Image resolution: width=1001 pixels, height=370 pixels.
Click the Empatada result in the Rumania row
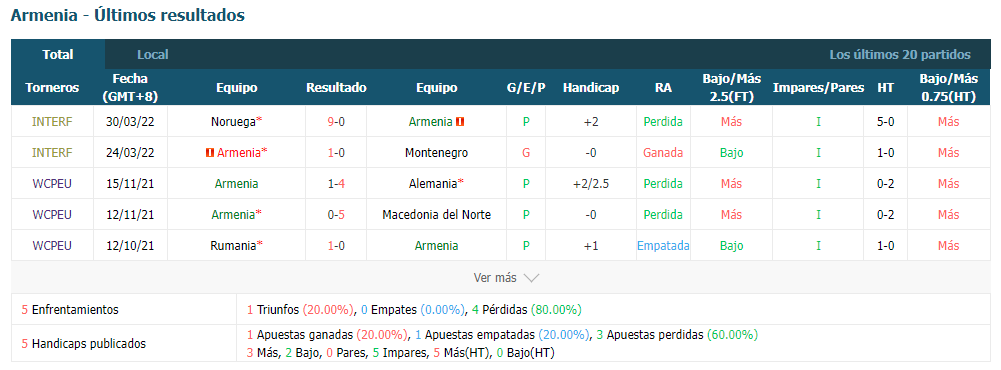(663, 246)
